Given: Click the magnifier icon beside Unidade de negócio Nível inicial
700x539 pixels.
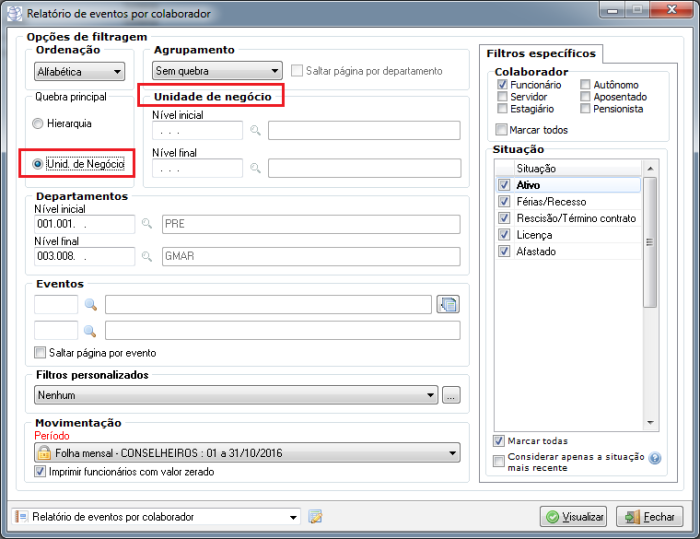Looking at the screenshot, I should click(256, 131).
